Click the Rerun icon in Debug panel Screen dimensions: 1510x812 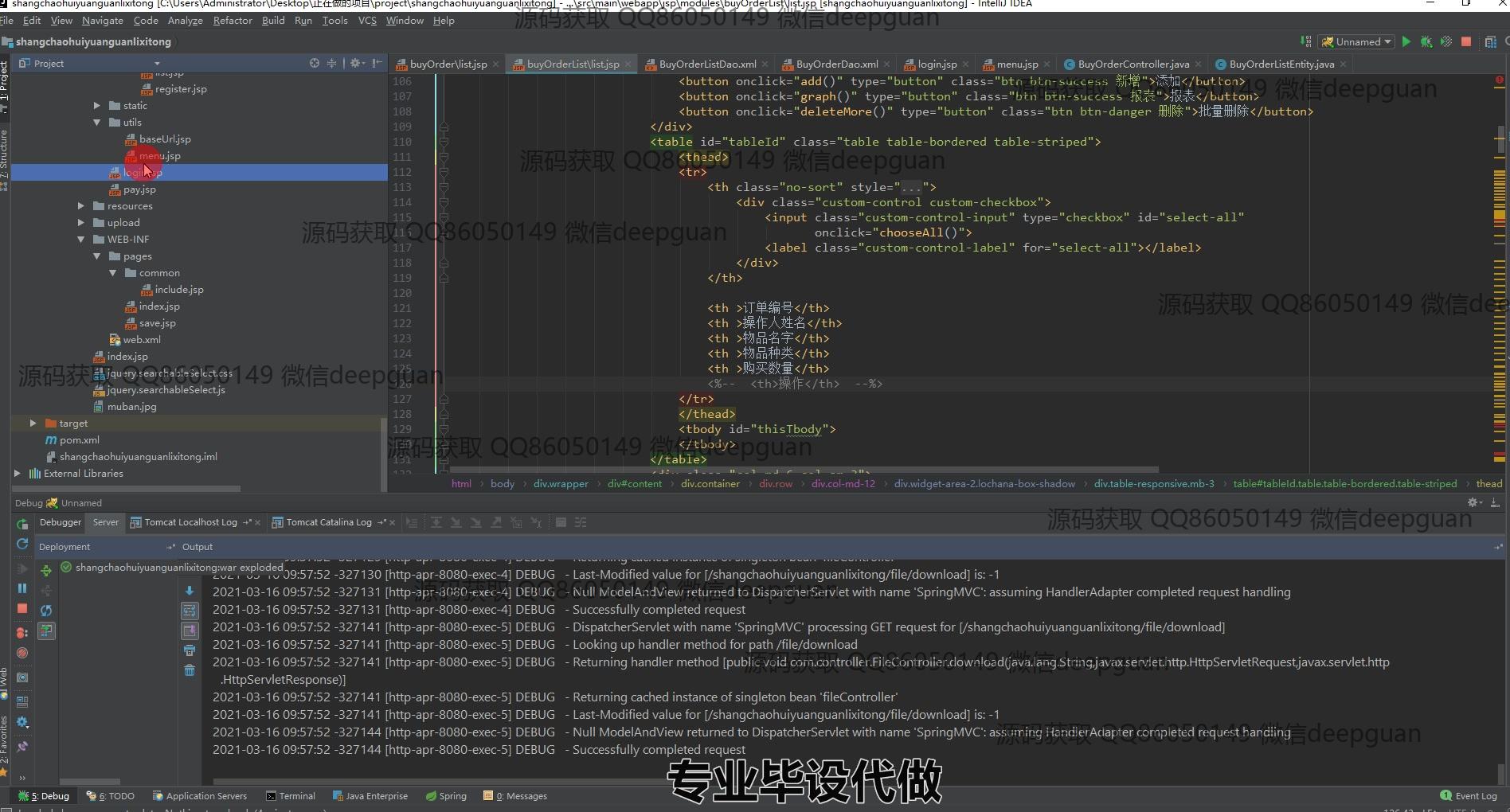click(x=22, y=523)
